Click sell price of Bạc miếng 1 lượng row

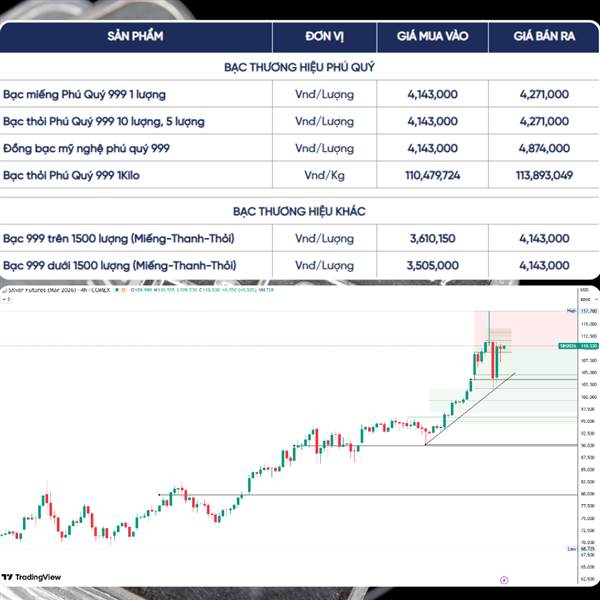point(544,94)
